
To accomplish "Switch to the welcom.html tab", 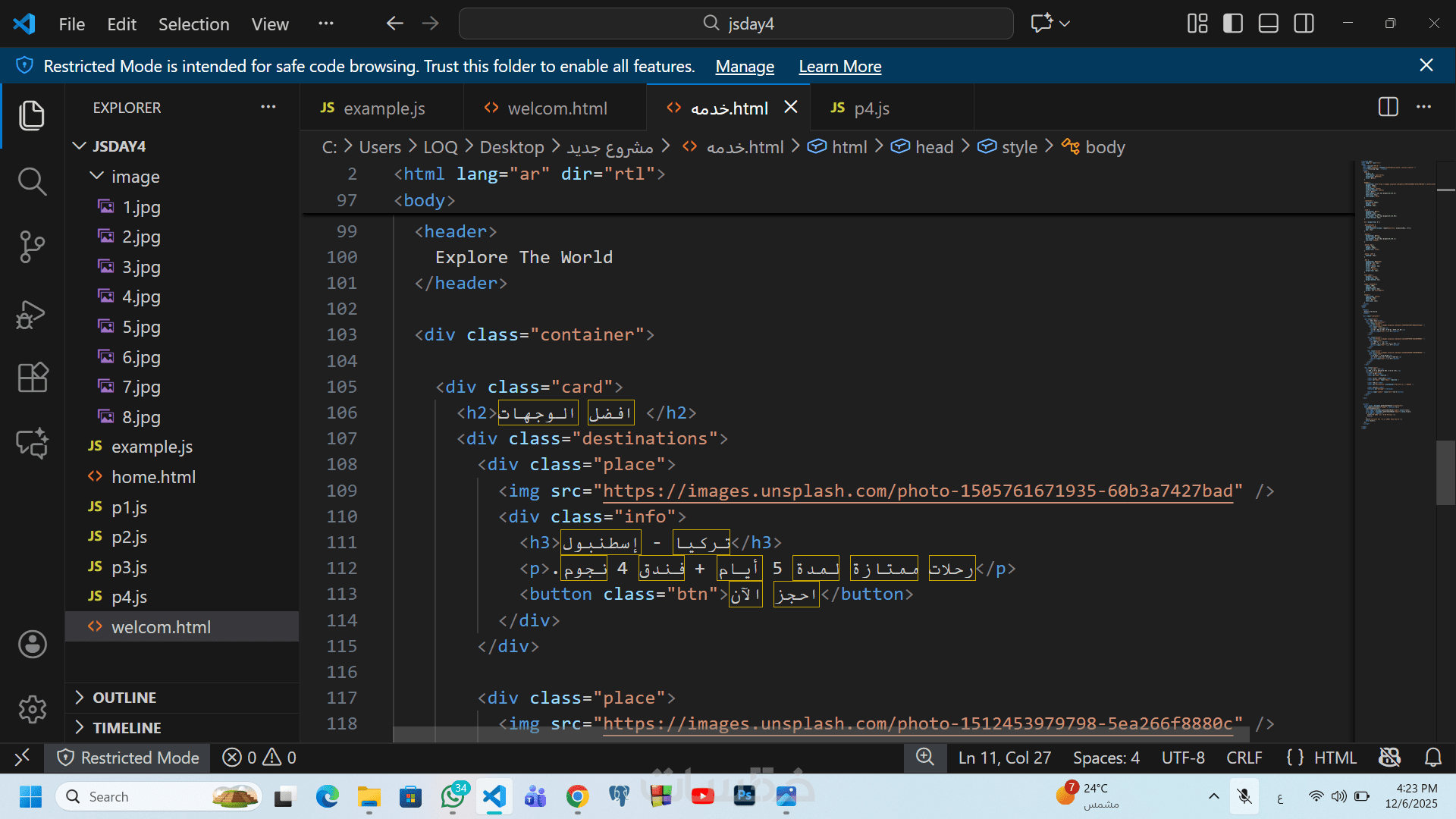I will click(557, 108).
